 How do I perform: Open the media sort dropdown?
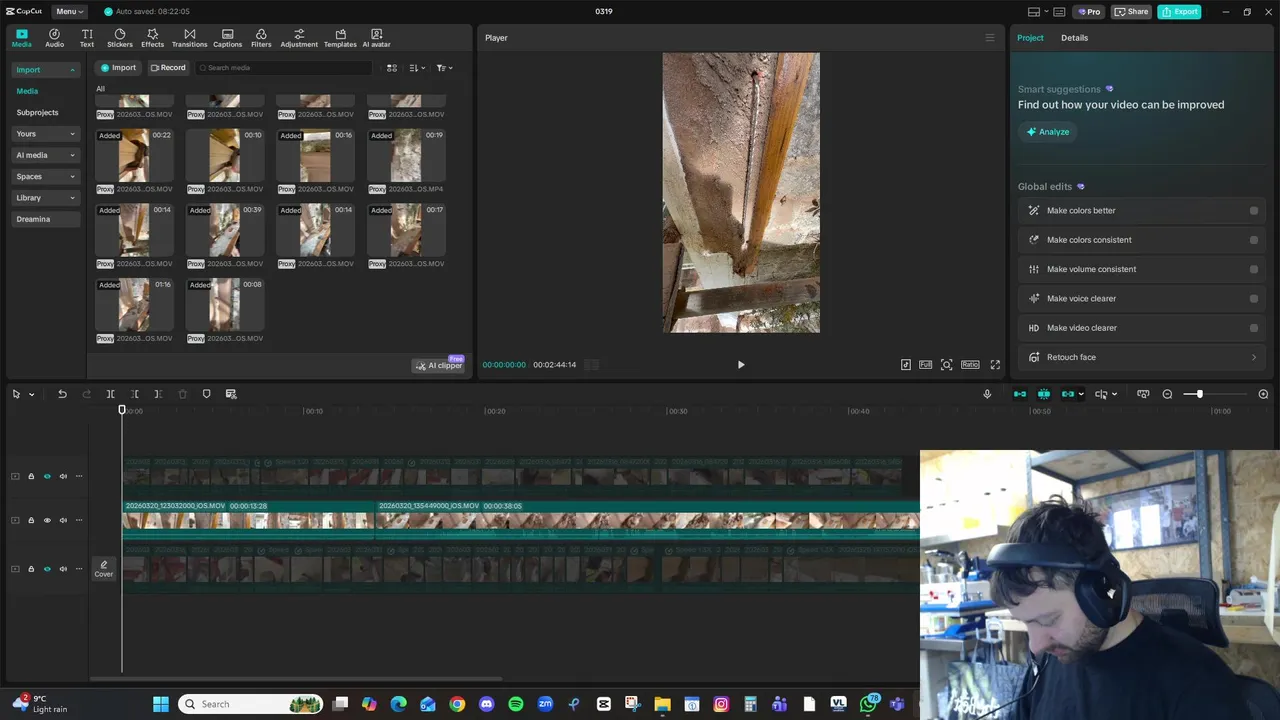(x=418, y=68)
